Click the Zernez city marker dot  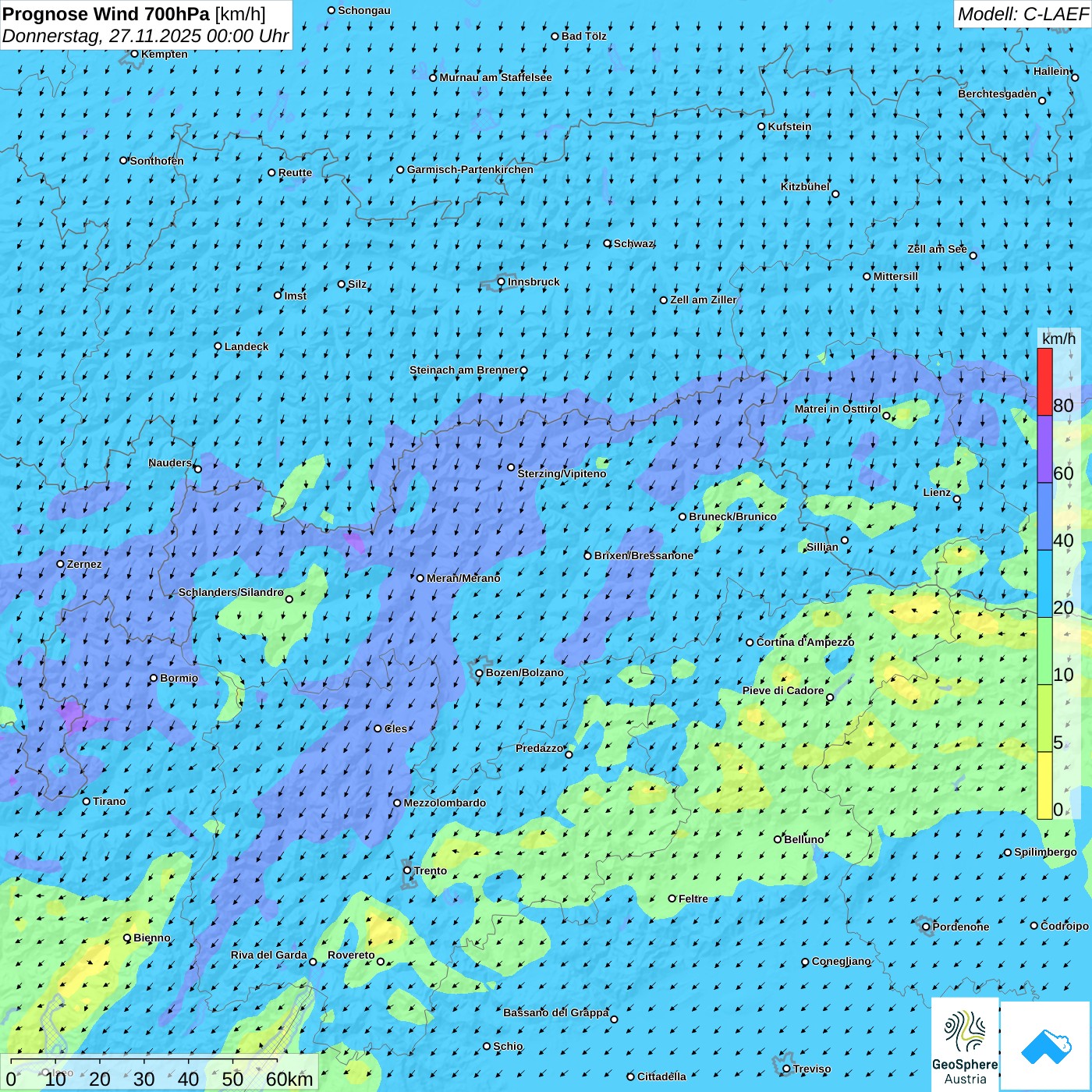[x=60, y=564]
